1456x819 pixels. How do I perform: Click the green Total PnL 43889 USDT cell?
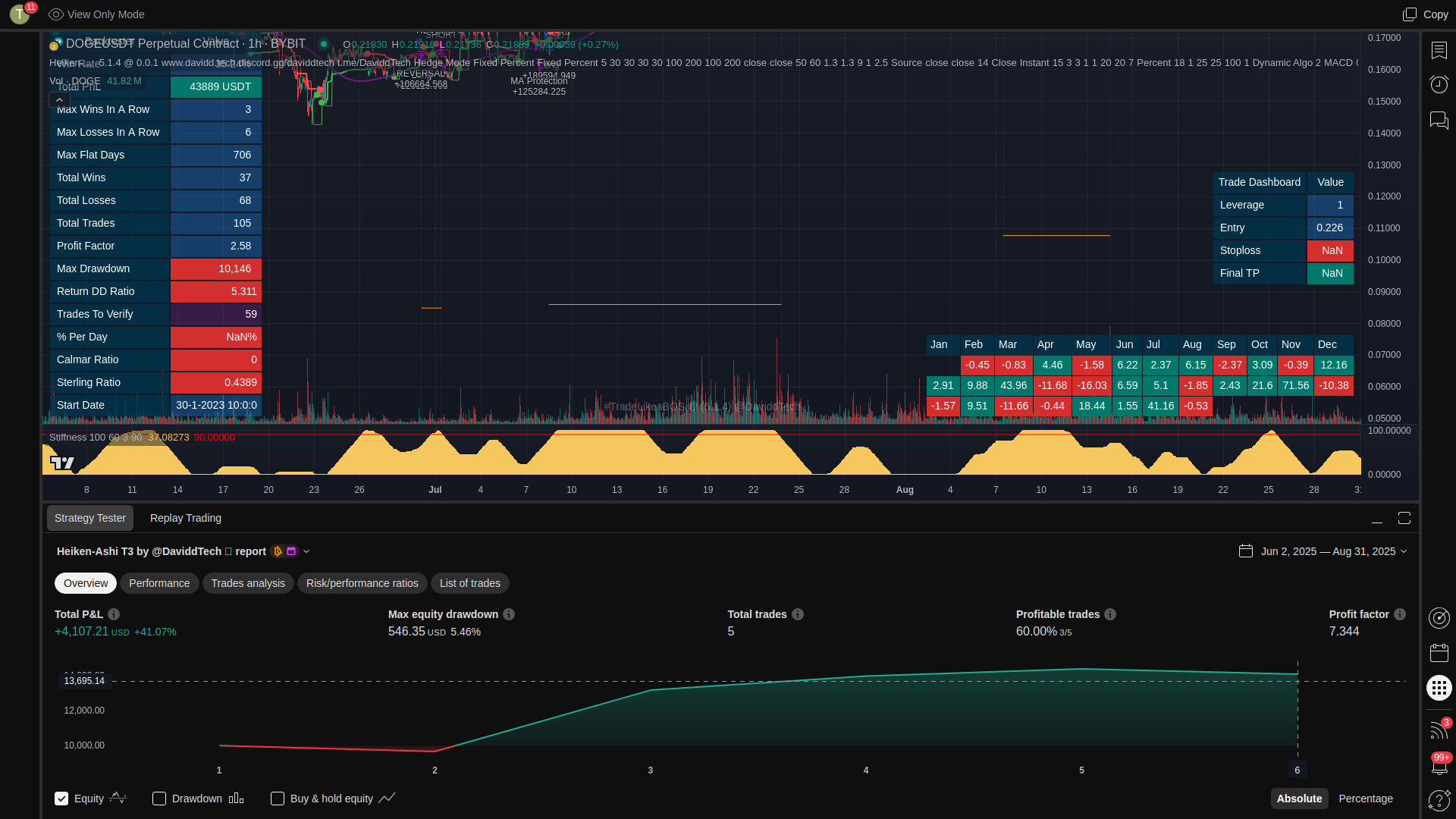(x=216, y=86)
